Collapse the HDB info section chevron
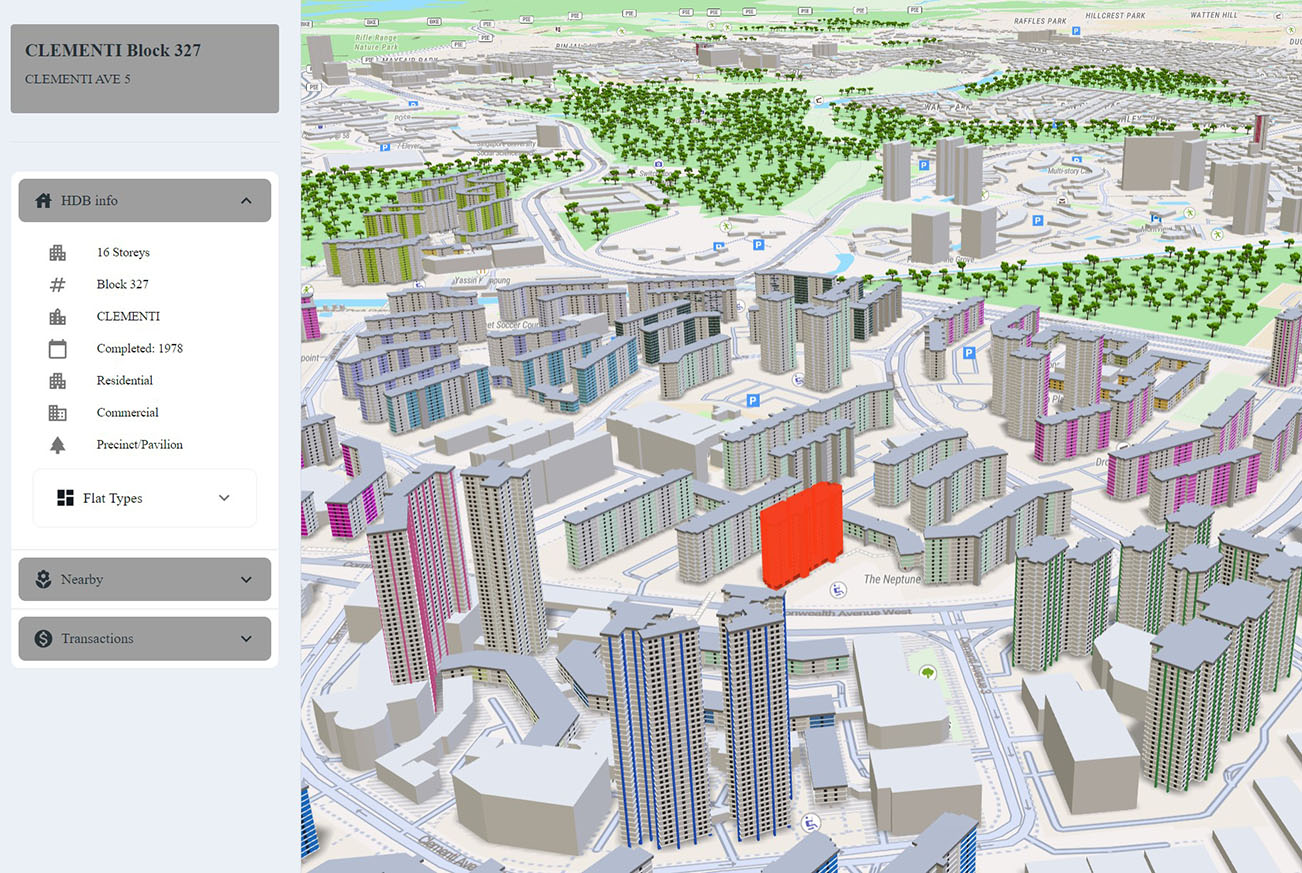 (246, 201)
